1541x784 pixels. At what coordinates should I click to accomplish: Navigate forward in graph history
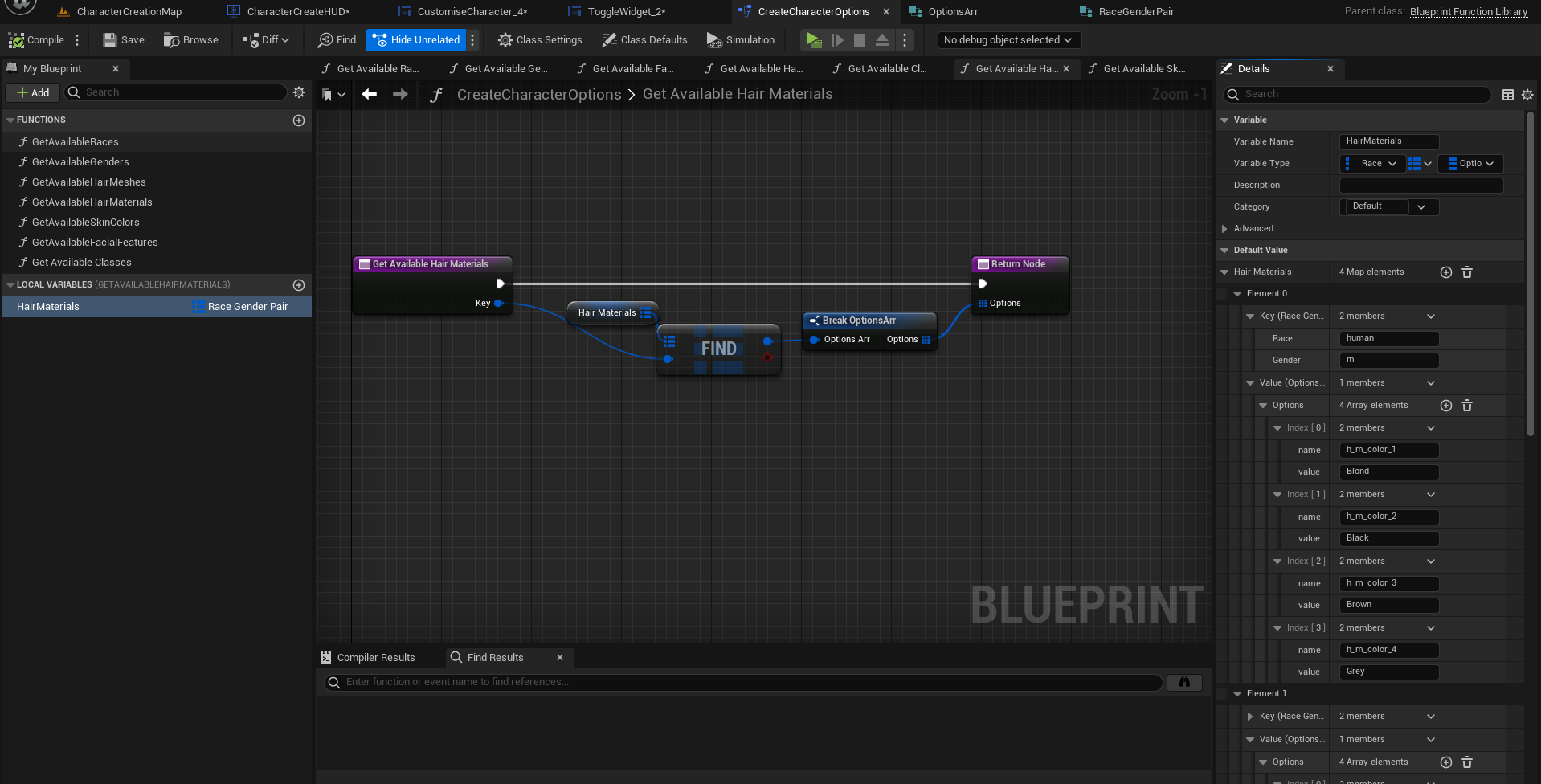(400, 95)
